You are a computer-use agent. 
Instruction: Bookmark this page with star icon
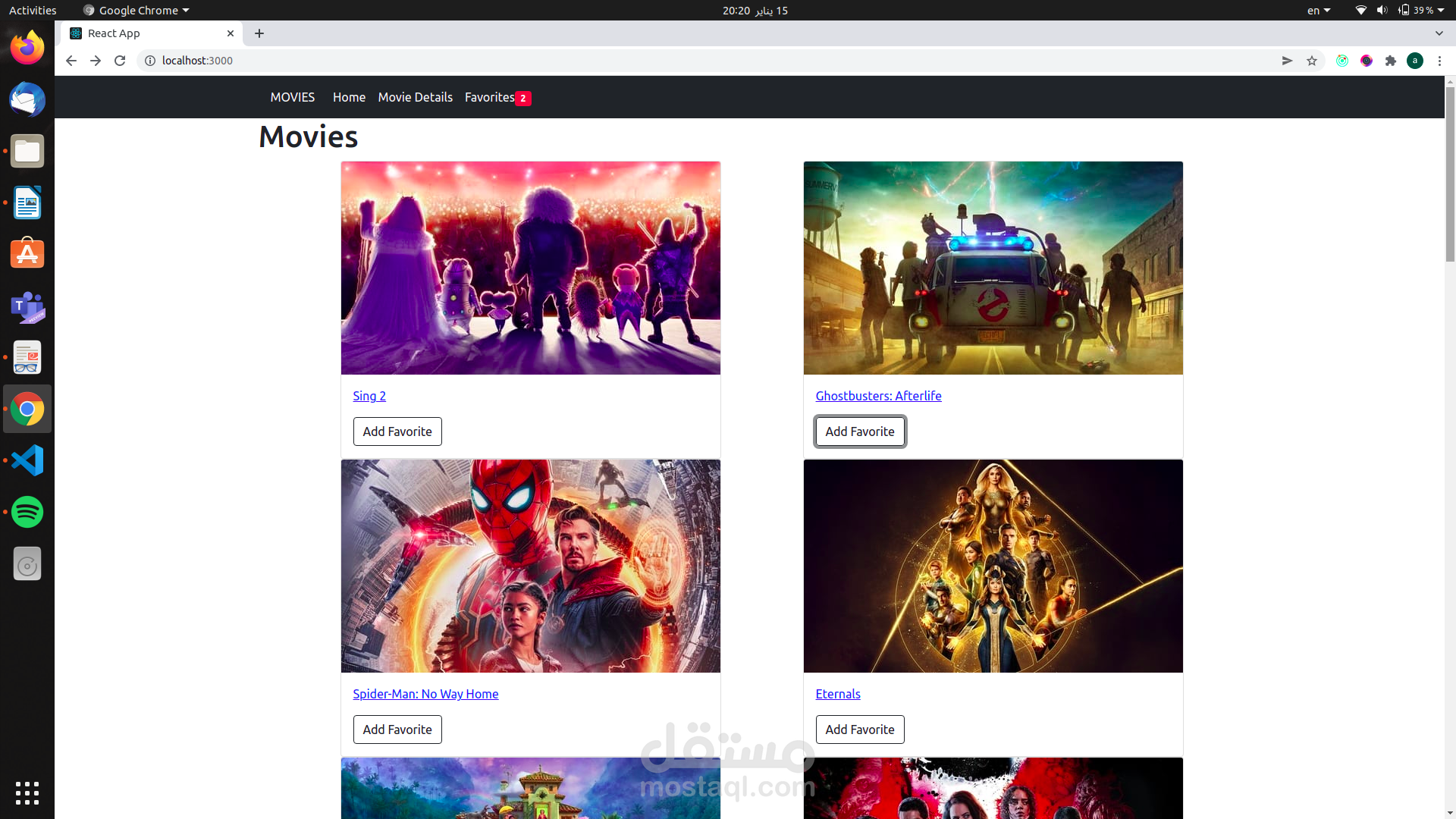tap(1312, 61)
